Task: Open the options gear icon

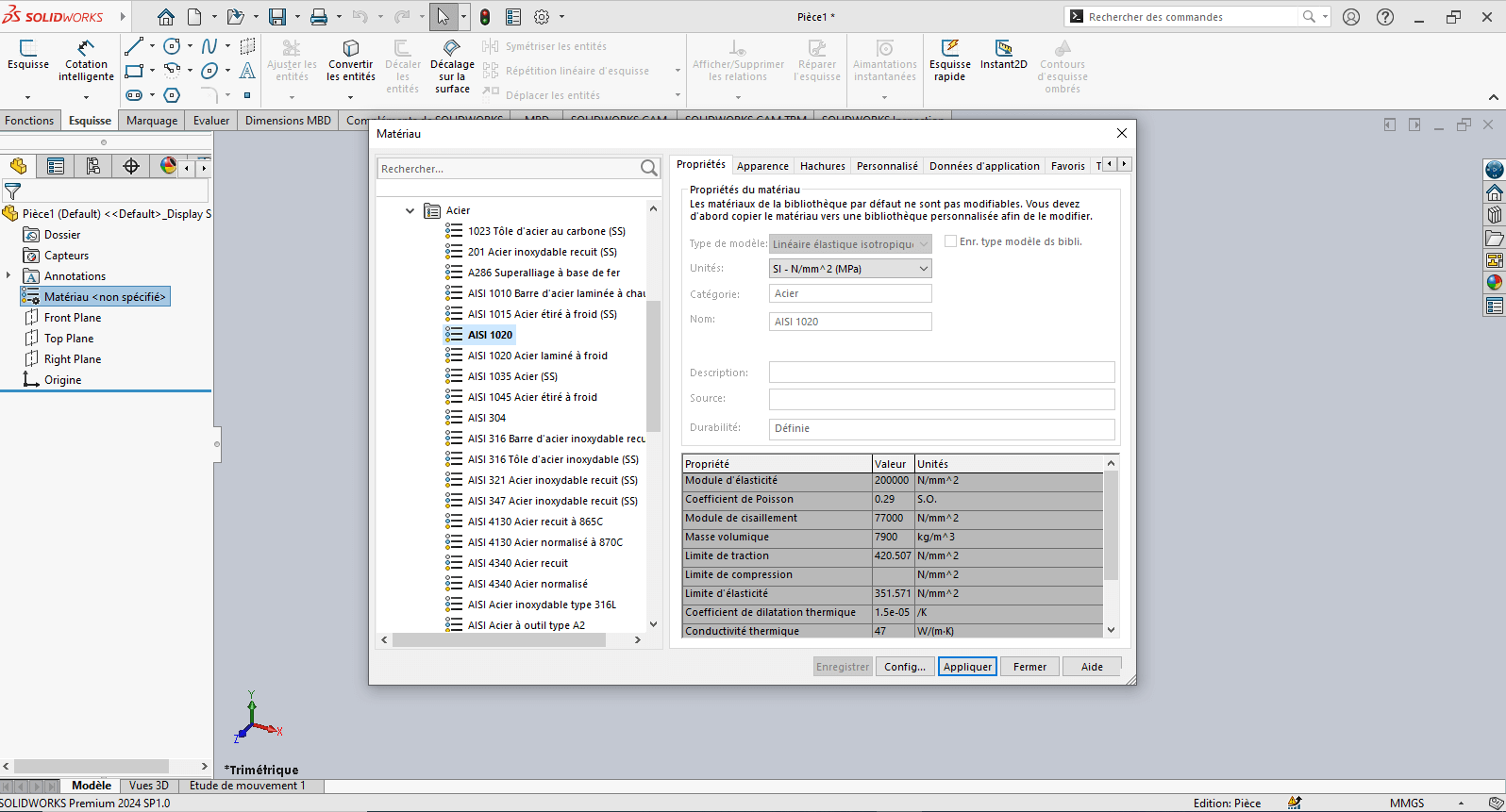Action: tap(542, 17)
